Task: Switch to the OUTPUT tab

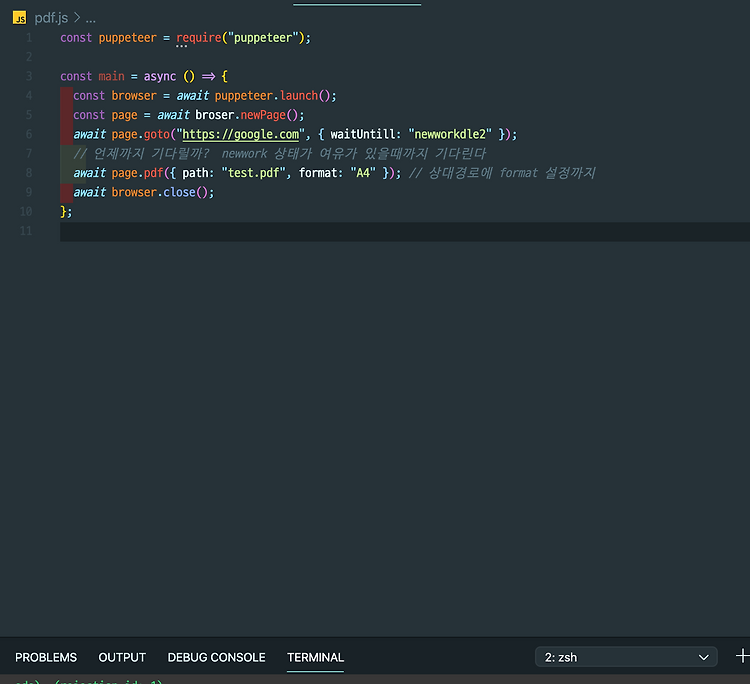Action: 122,657
